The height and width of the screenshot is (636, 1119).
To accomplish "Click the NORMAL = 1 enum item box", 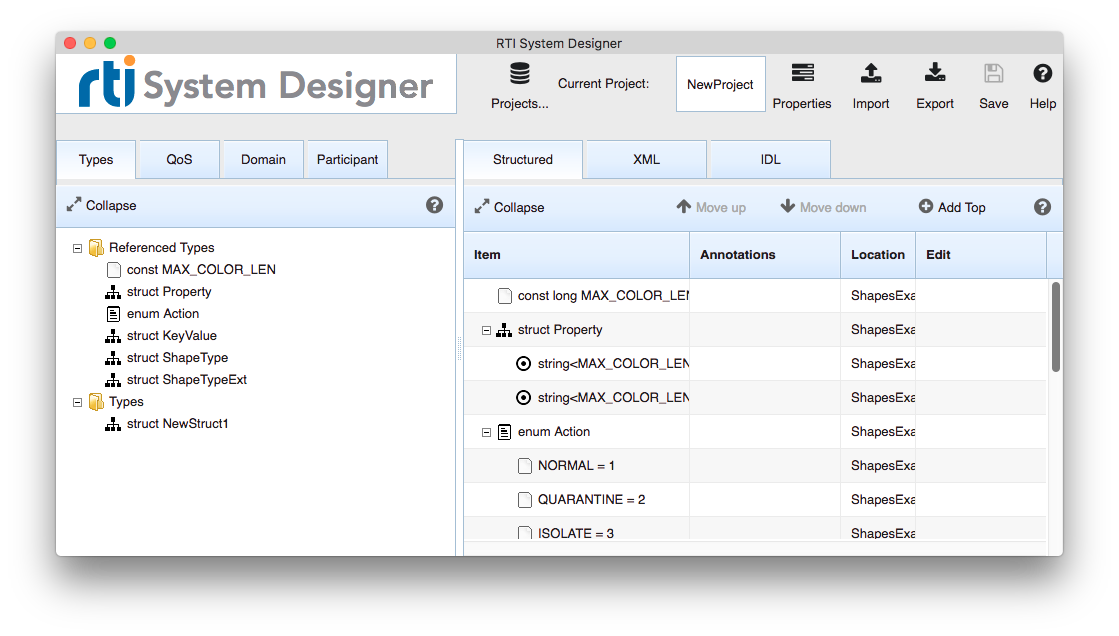I will tap(525, 466).
